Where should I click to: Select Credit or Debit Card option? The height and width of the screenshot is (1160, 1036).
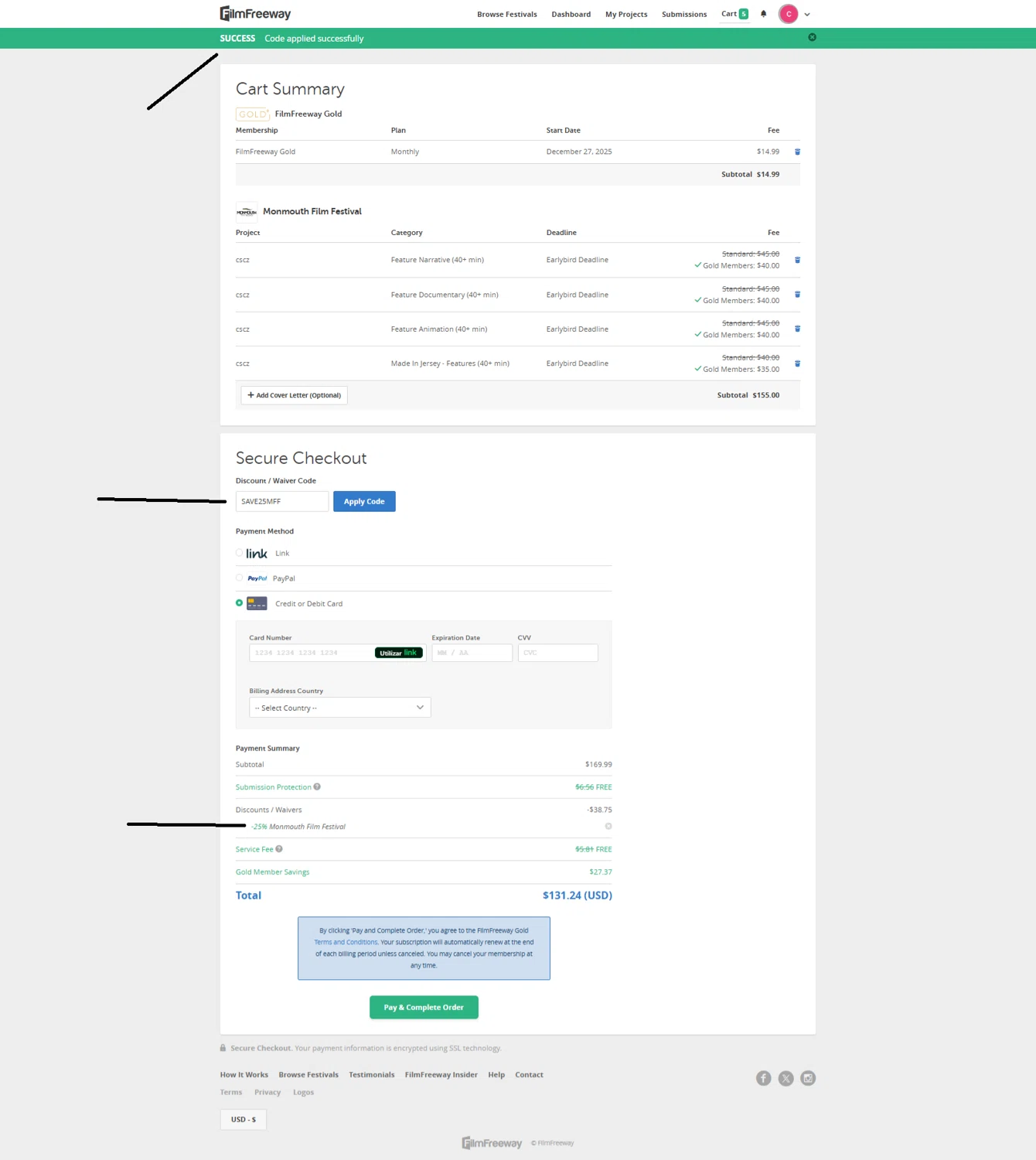[239, 603]
